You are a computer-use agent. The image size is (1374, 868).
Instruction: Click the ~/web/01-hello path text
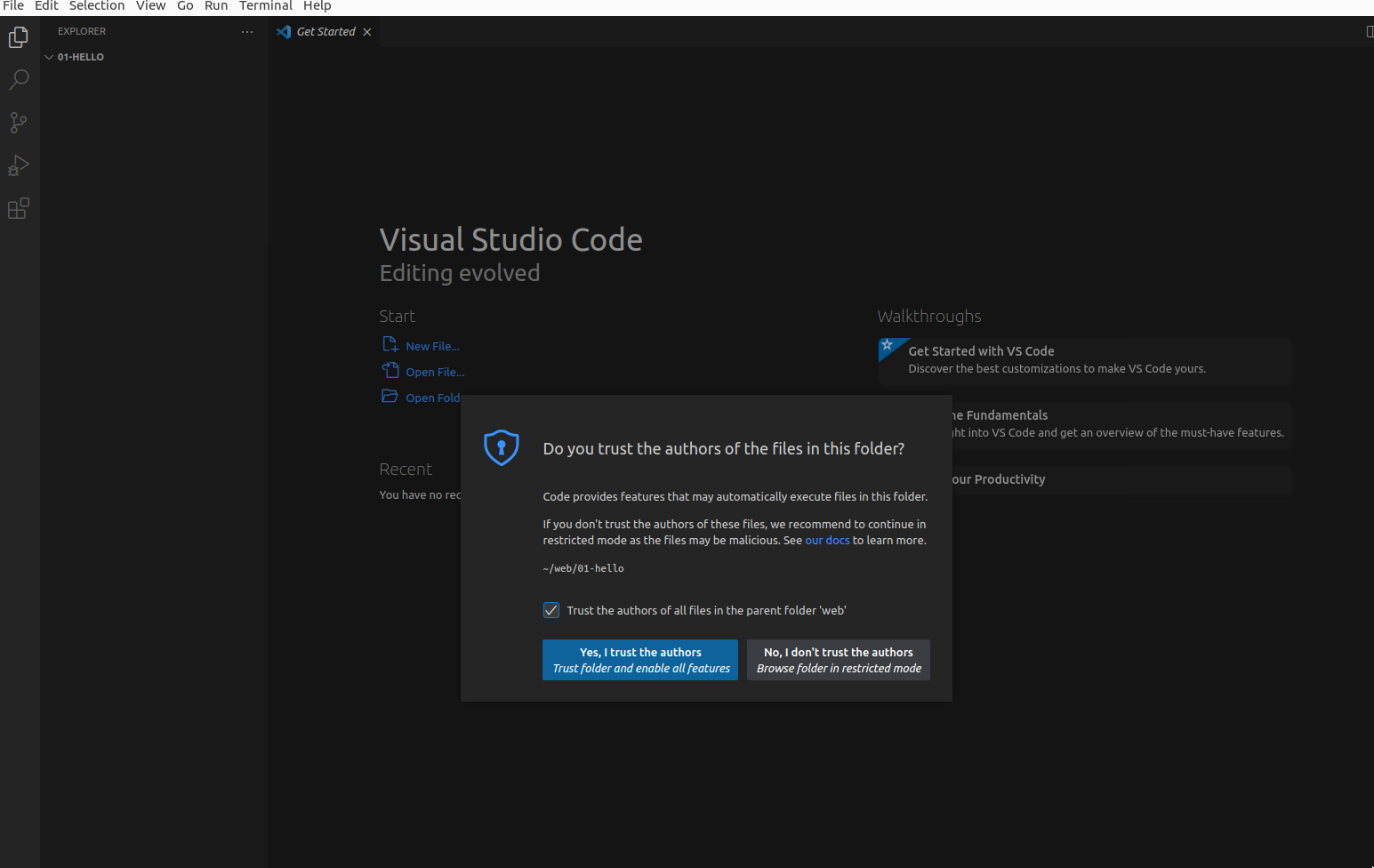click(583, 568)
